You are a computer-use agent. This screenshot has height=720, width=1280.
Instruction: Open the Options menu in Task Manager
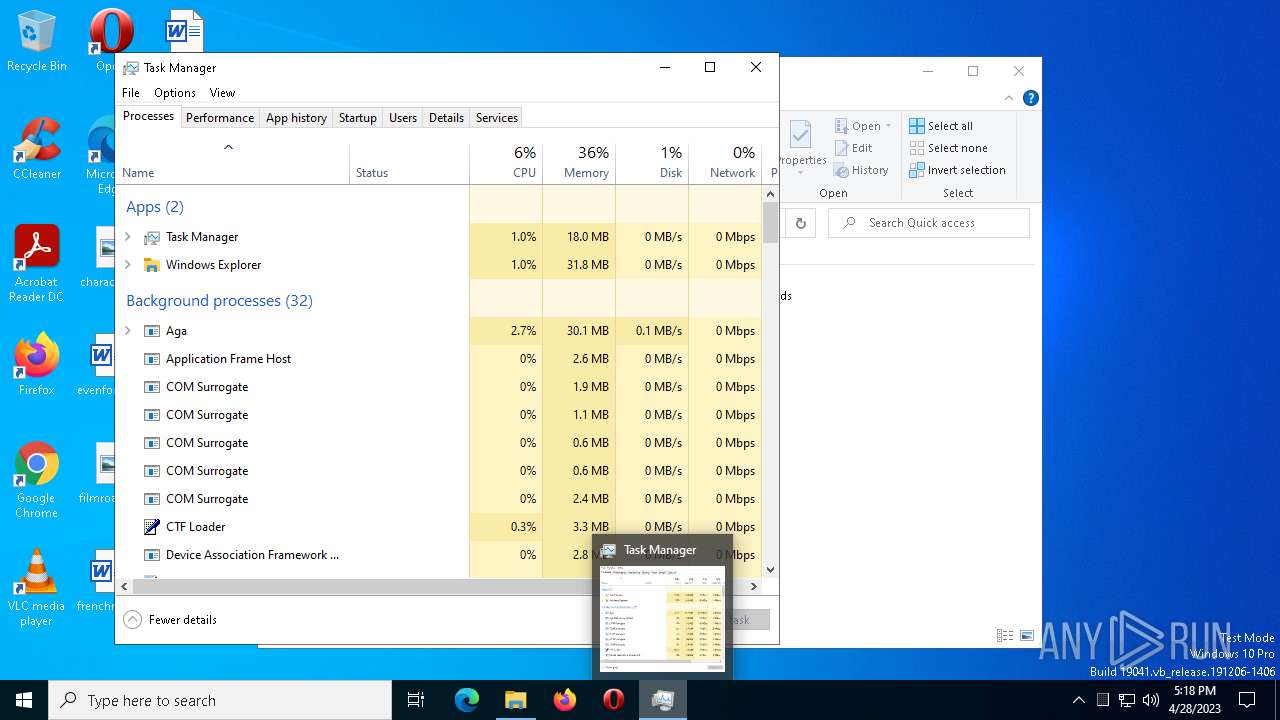point(175,93)
